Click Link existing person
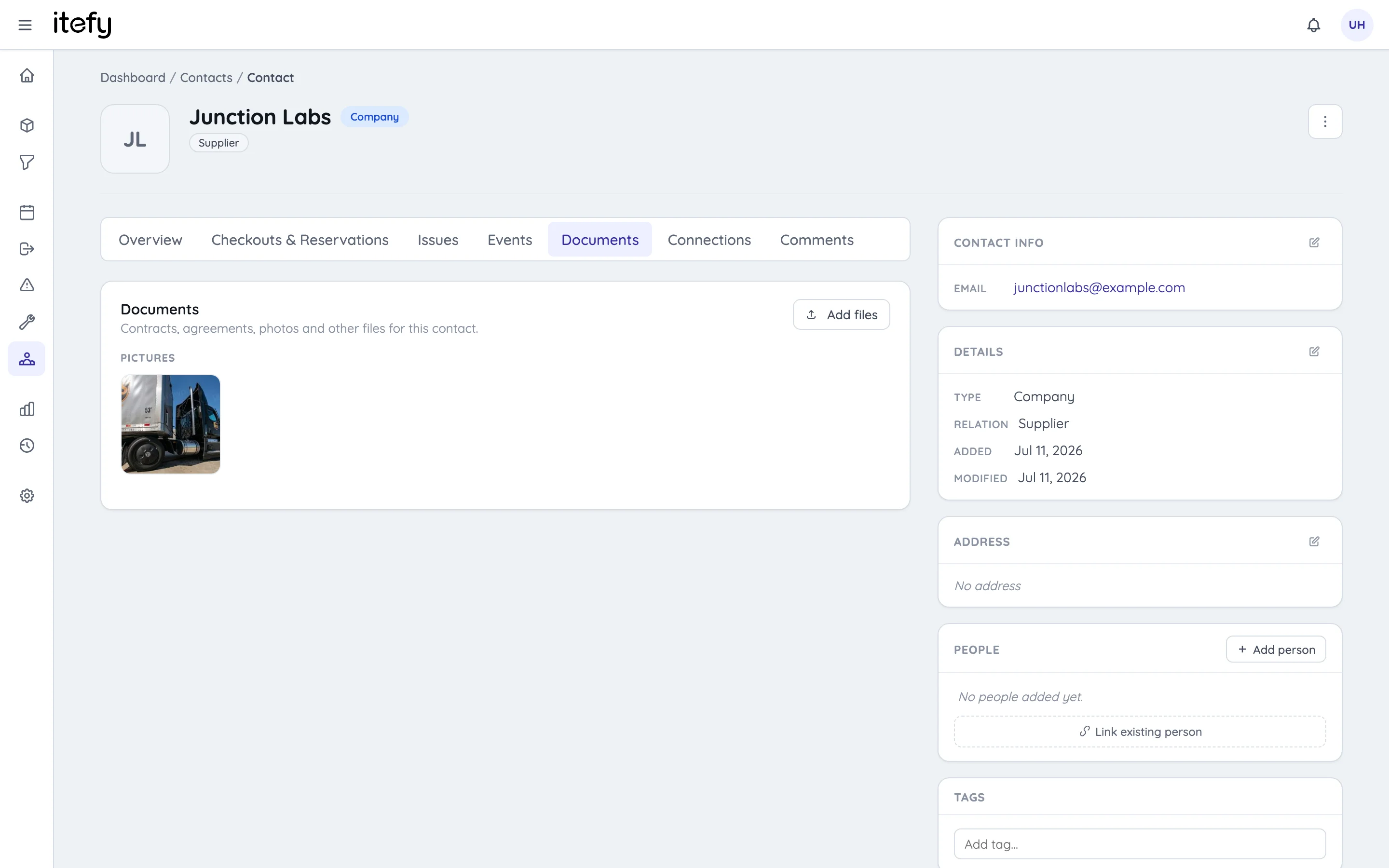 1139,732
